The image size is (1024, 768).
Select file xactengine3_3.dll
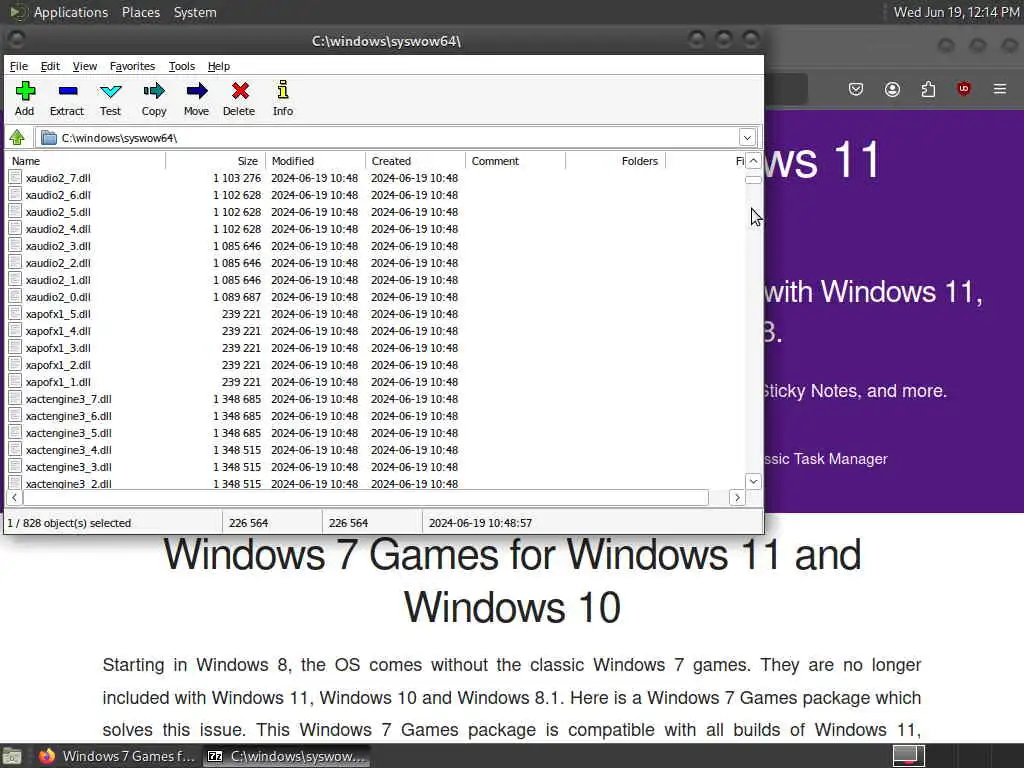69,466
